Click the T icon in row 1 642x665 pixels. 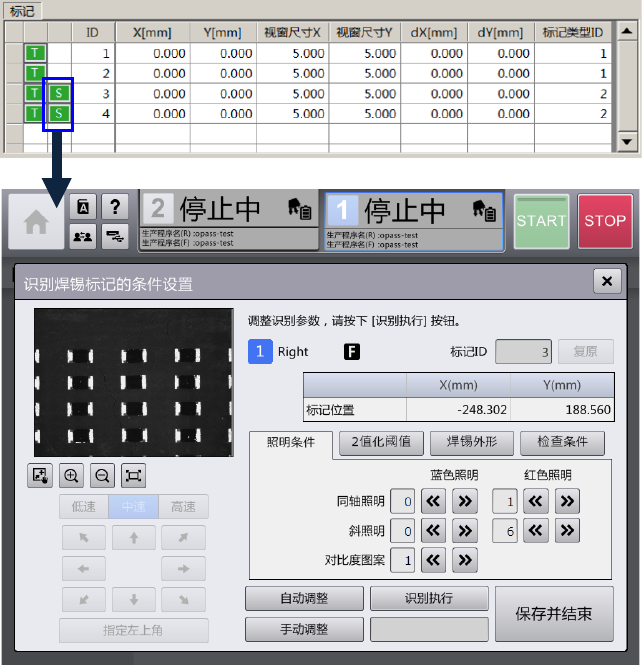click(x=35, y=53)
